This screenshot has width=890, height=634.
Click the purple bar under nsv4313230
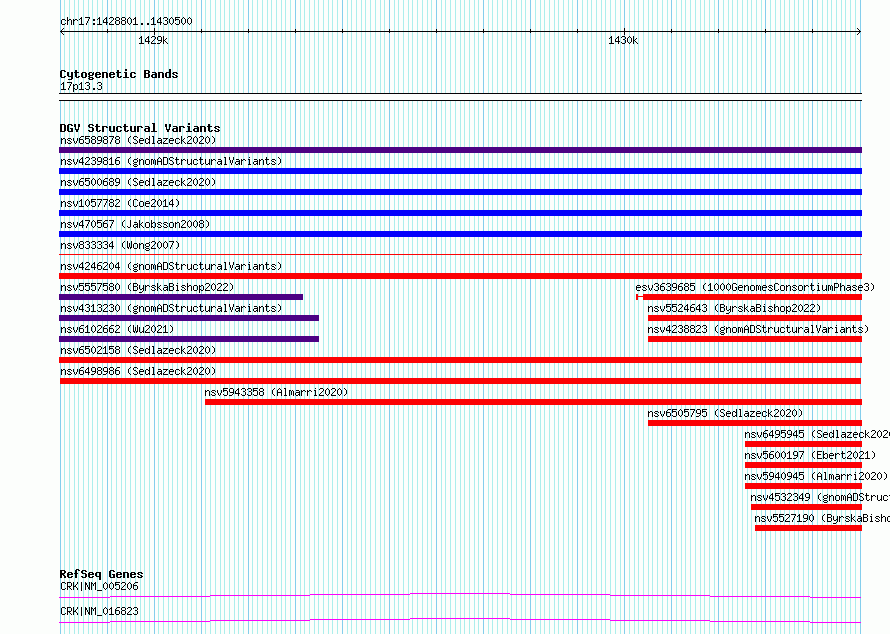coord(189,318)
